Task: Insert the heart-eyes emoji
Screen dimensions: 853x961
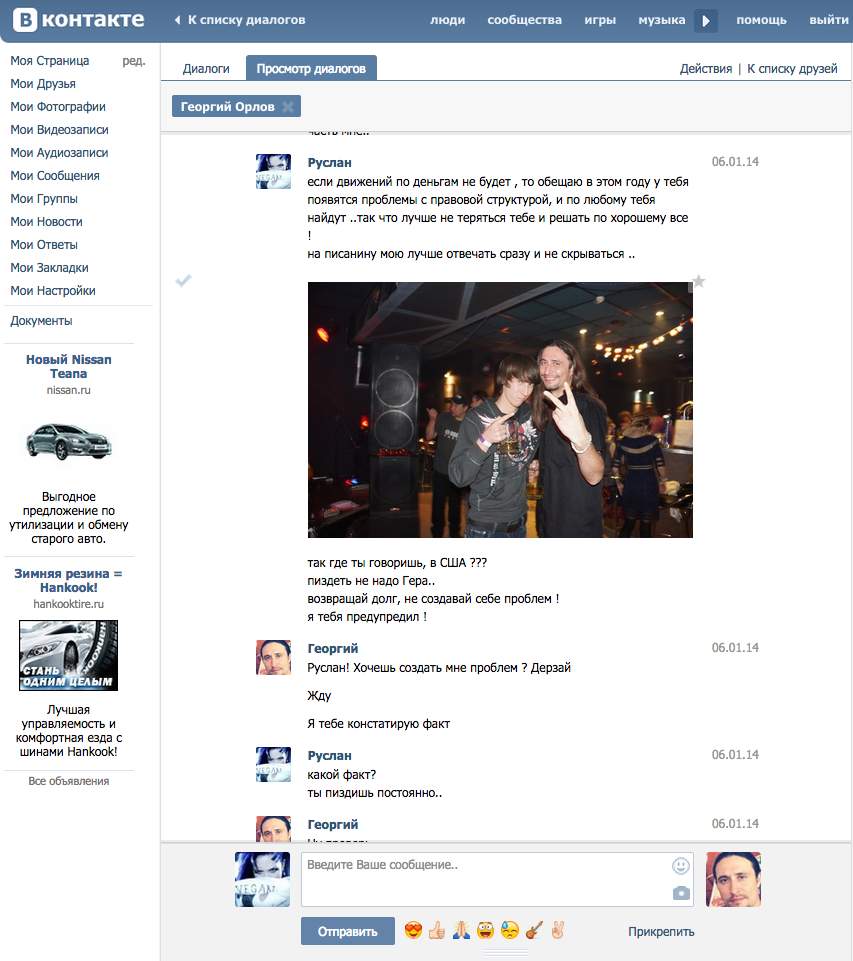Action: pos(413,931)
